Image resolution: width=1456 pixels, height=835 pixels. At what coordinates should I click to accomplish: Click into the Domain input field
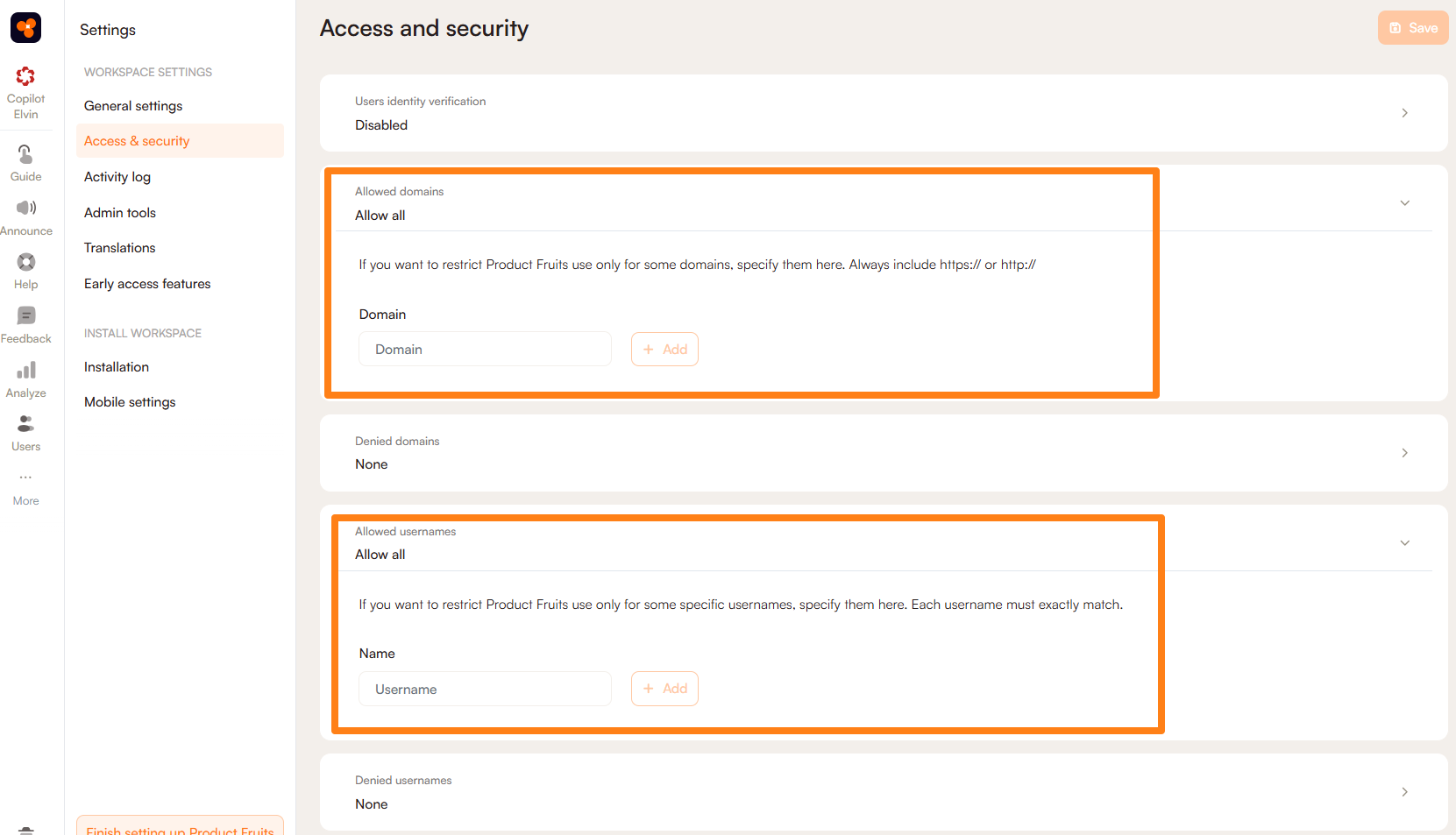(x=485, y=350)
